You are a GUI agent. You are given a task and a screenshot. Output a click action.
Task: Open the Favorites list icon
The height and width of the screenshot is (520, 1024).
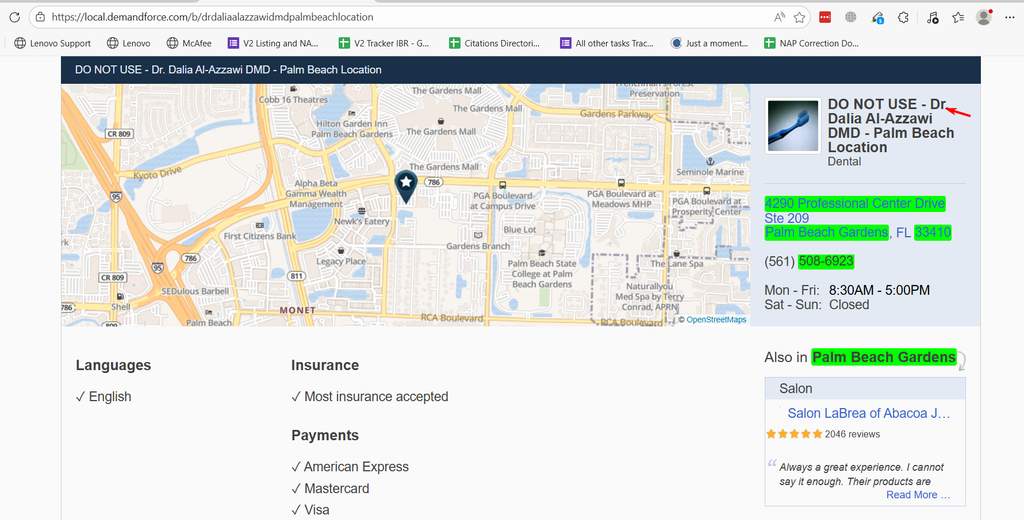pyautogui.click(x=958, y=18)
